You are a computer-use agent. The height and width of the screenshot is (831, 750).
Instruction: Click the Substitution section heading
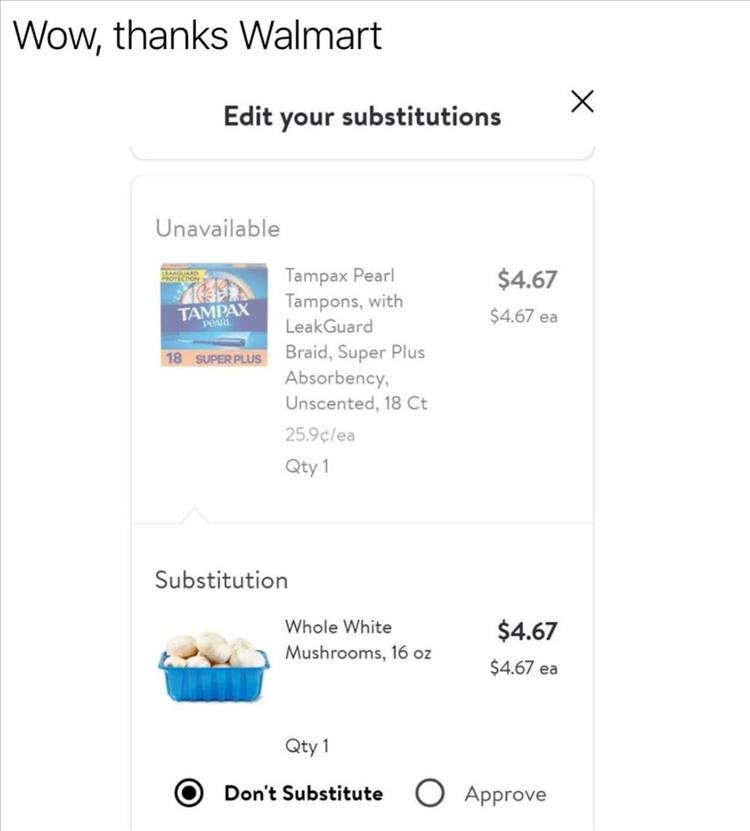(220, 580)
